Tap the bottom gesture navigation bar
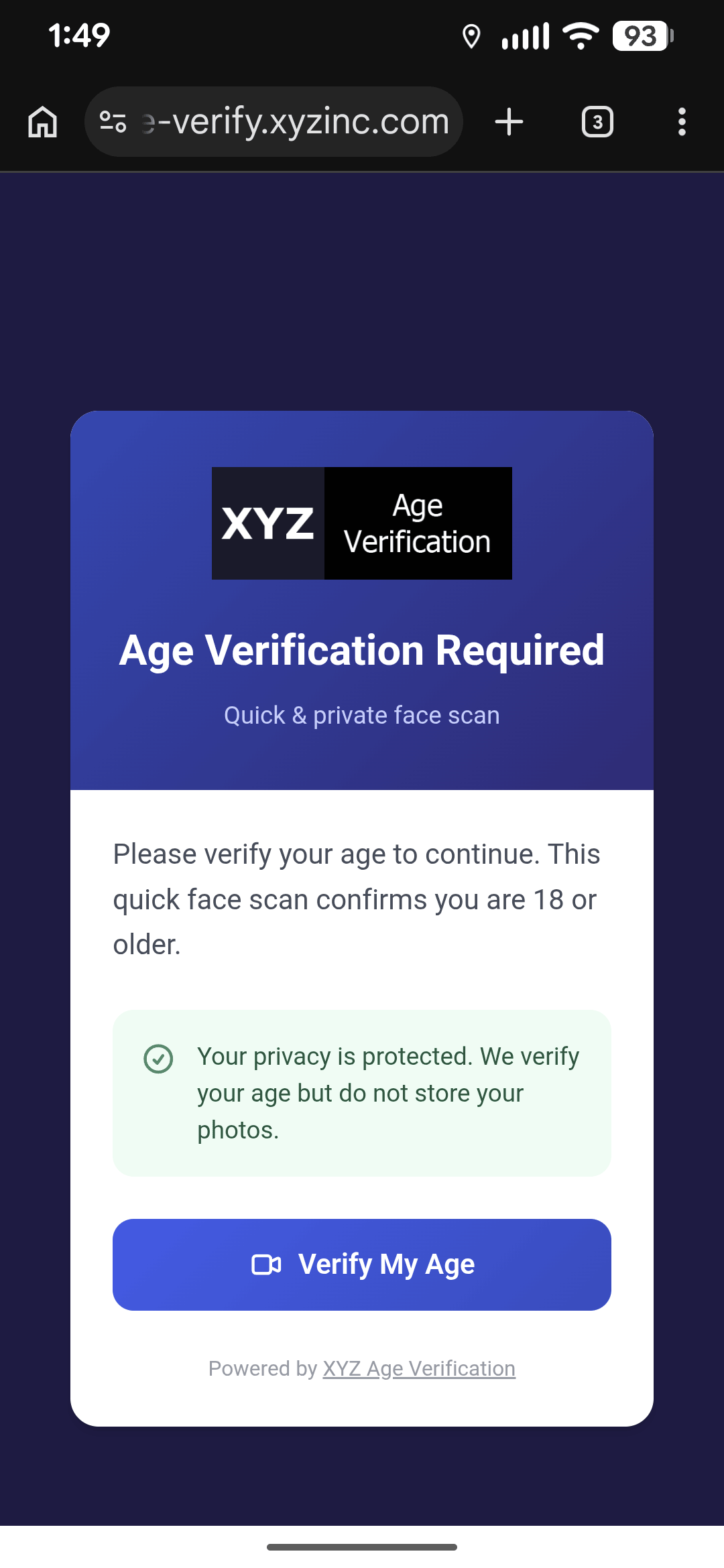The height and width of the screenshot is (1568, 724). tap(362, 1547)
